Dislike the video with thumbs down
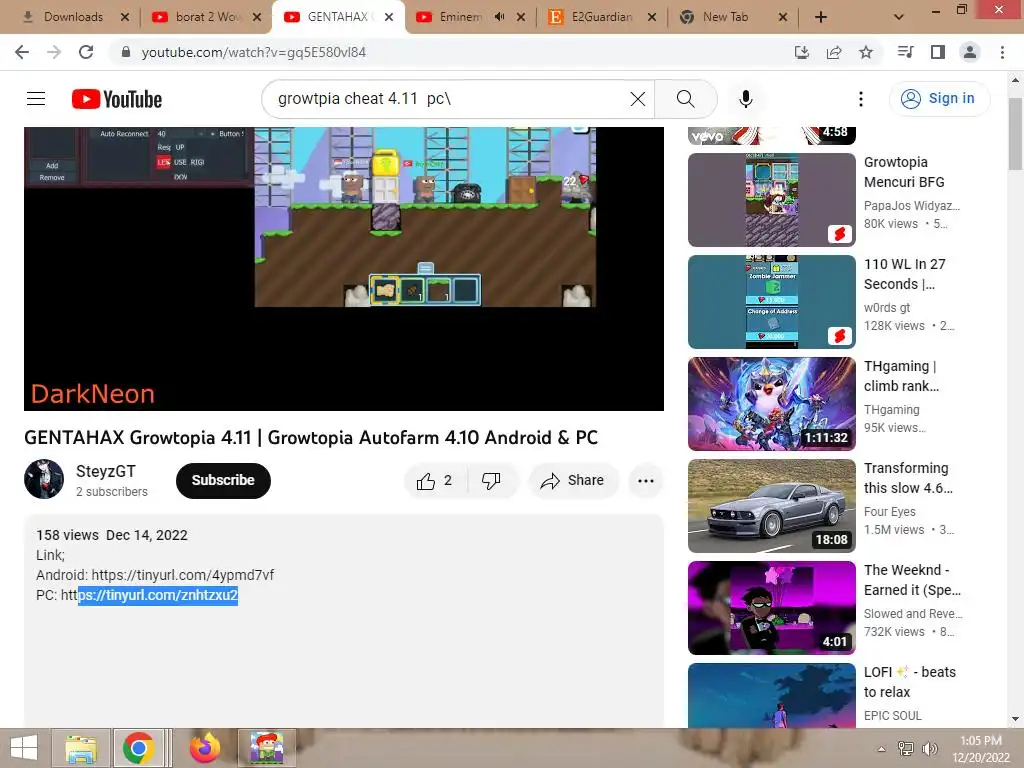Screen dimensions: 1024x768 (491, 481)
